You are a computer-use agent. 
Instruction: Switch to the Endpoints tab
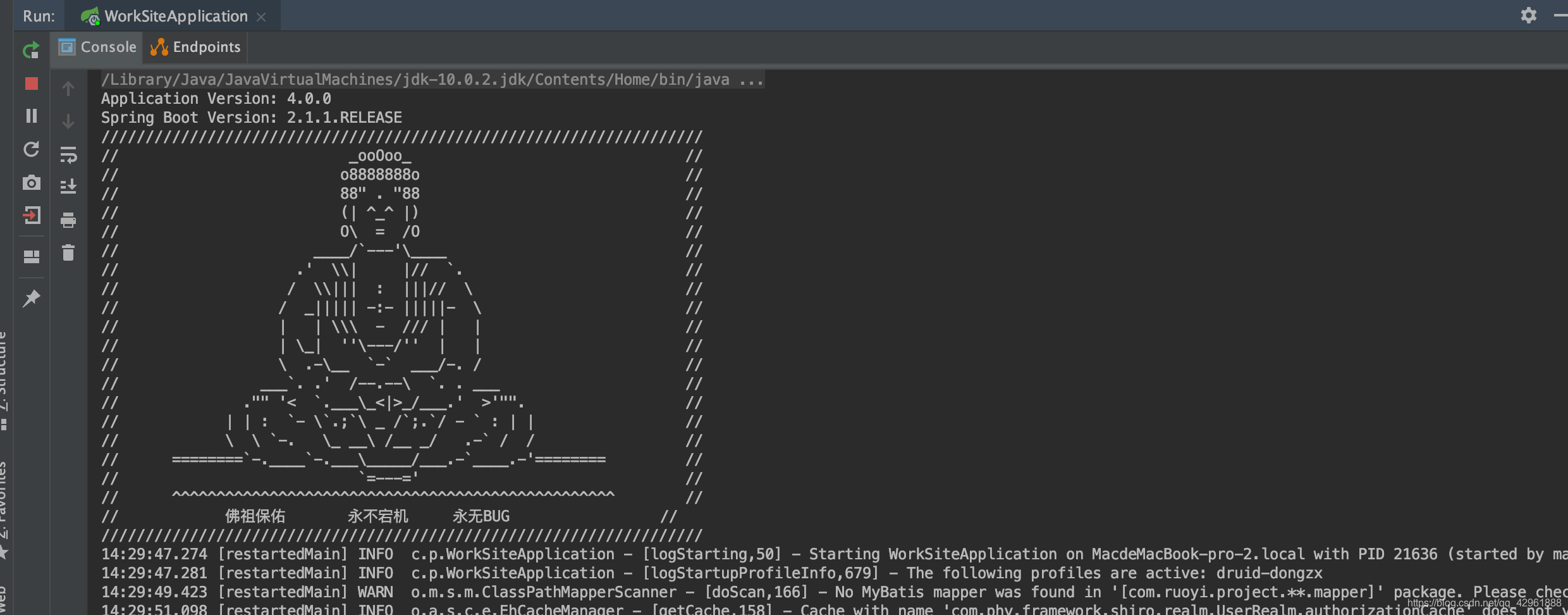pyautogui.click(x=195, y=47)
